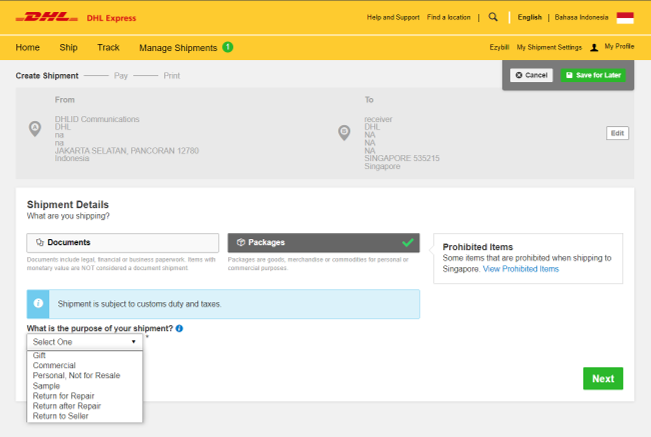The width and height of the screenshot is (651, 437).
Task: Open Manage Shipments menu
Action: click(x=178, y=48)
